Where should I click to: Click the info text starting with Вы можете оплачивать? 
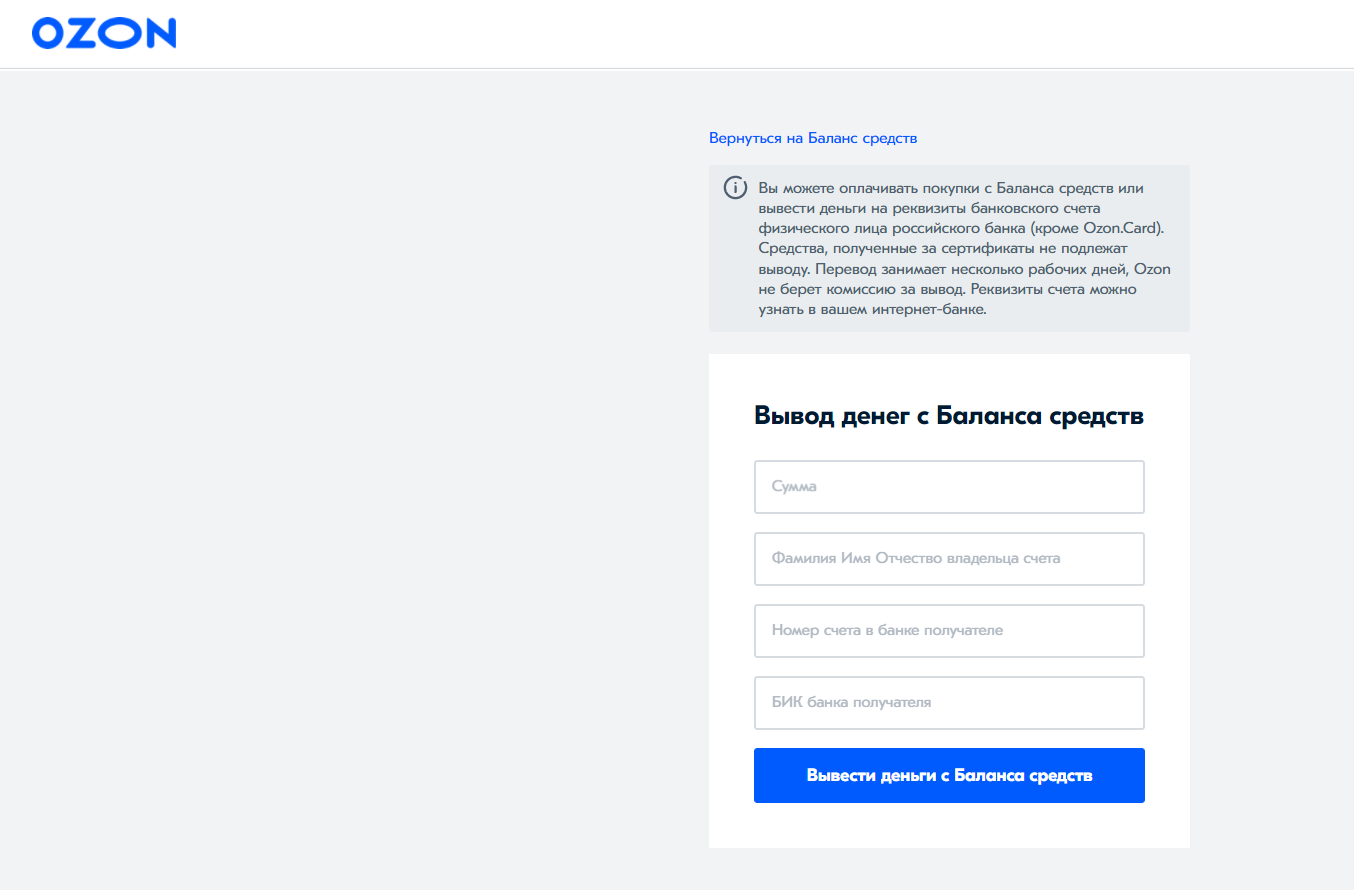pos(965,249)
